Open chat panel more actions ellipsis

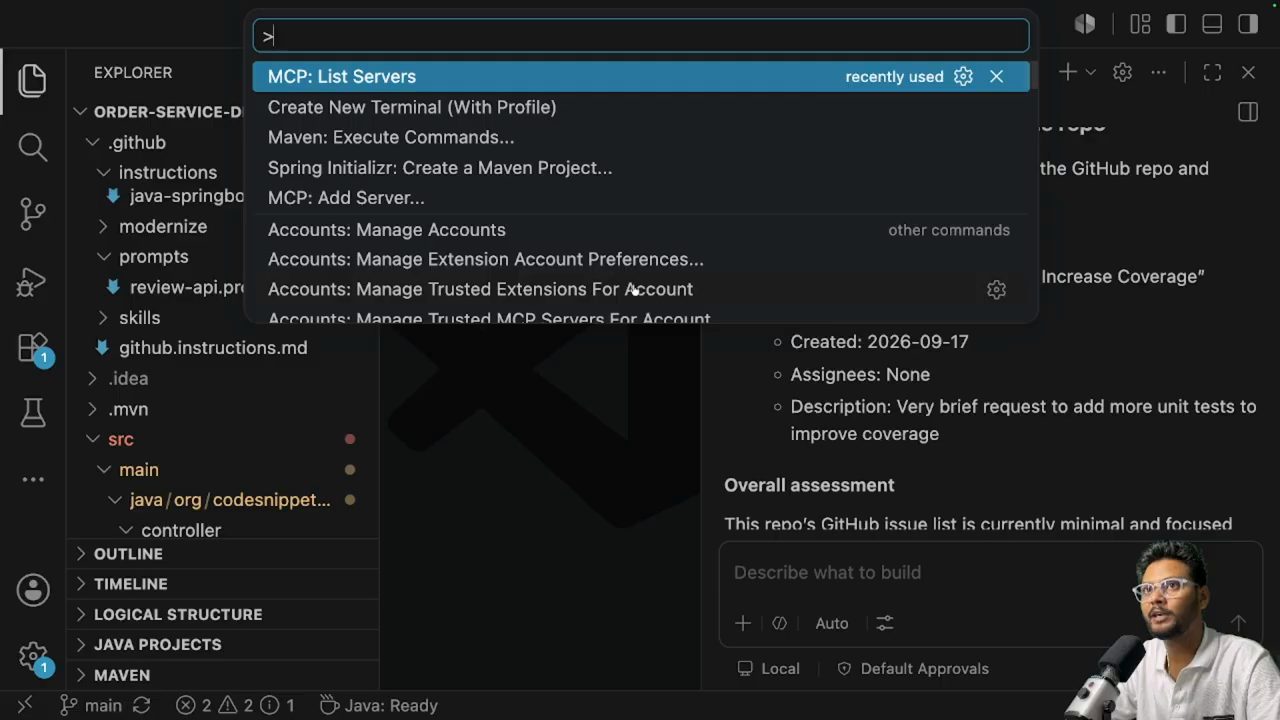(1158, 72)
